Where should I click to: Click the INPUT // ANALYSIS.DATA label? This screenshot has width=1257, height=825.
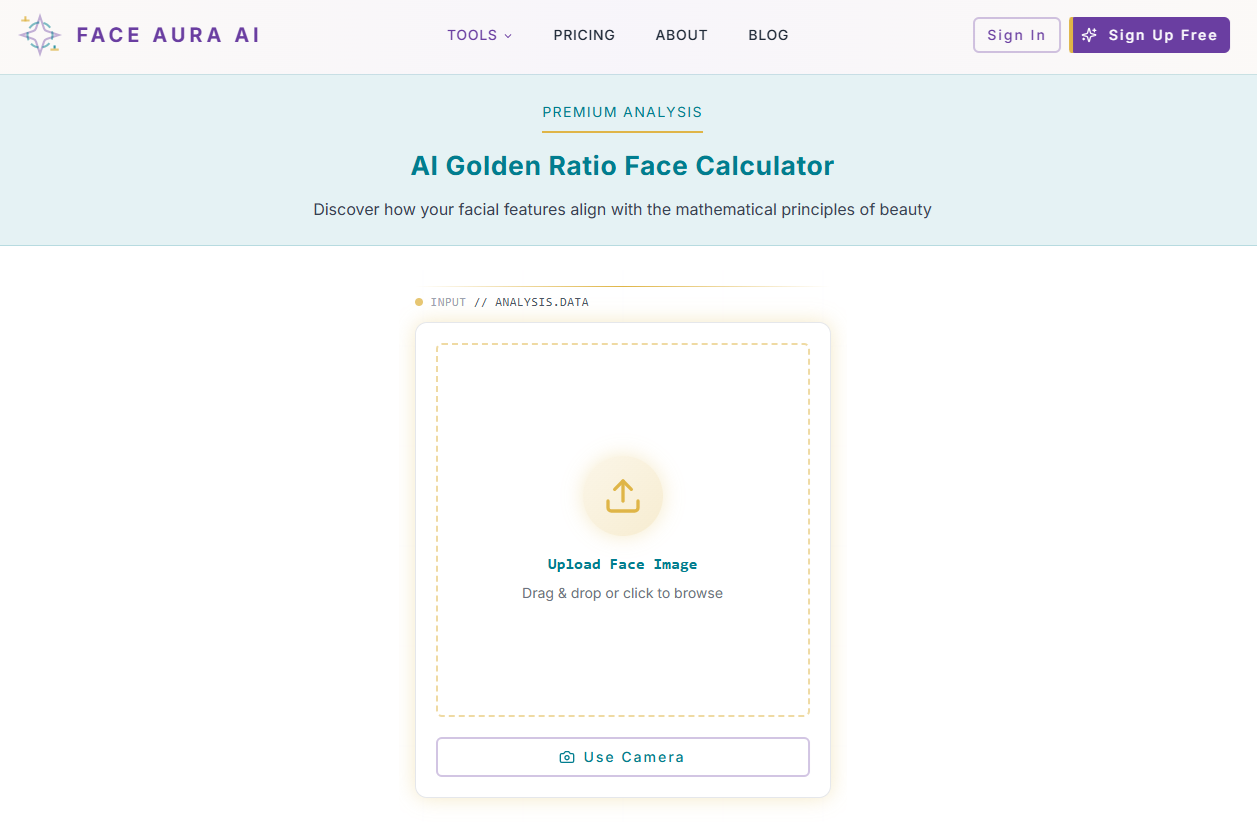(x=509, y=302)
